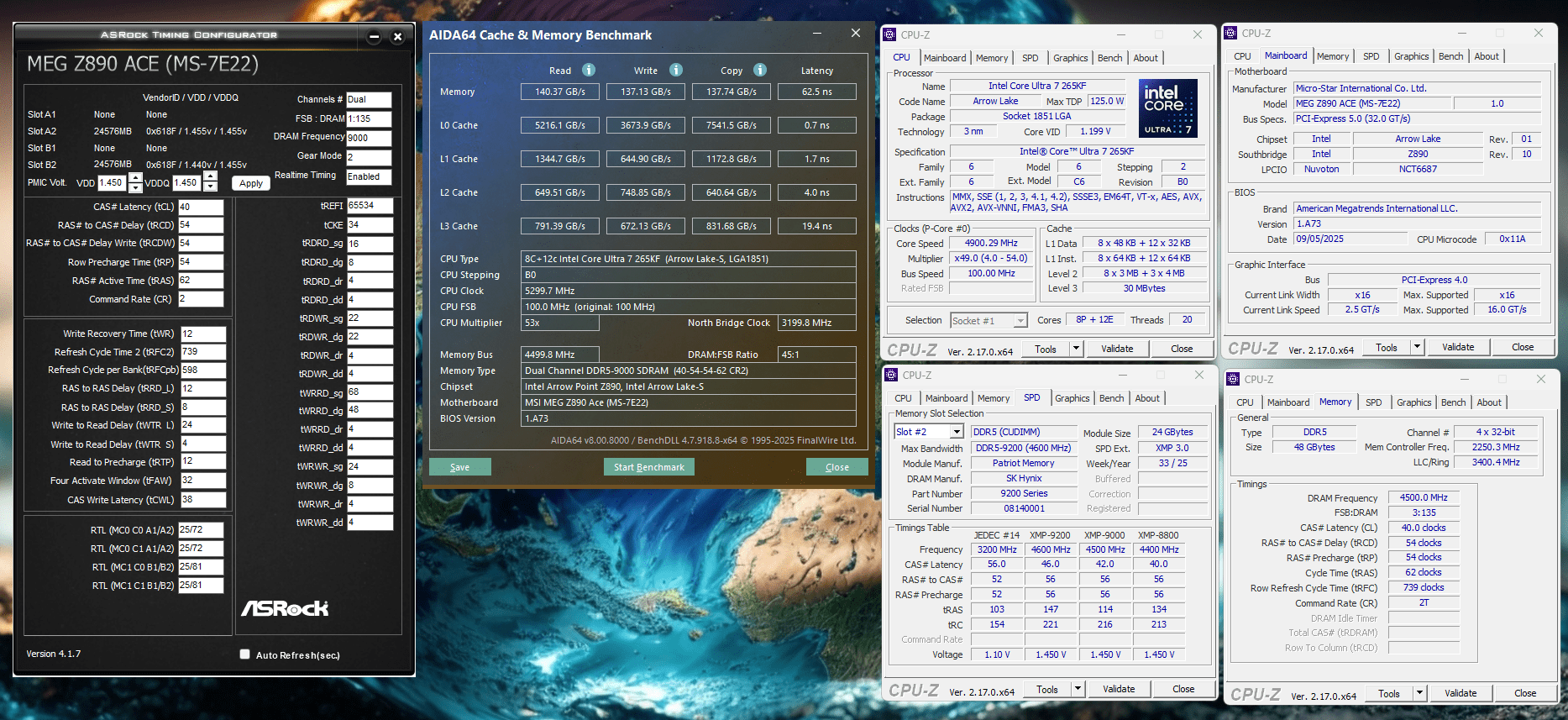
Task: Expand the Socket #1 selection dropdown
Action: point(1020,321)
